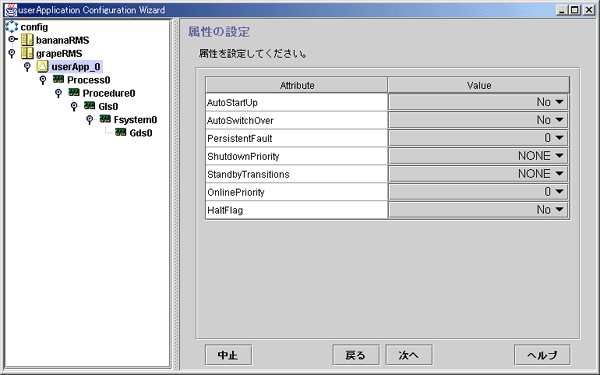
Task: Open the StandbyTransitions value dropdown
Action: [478, 174]
